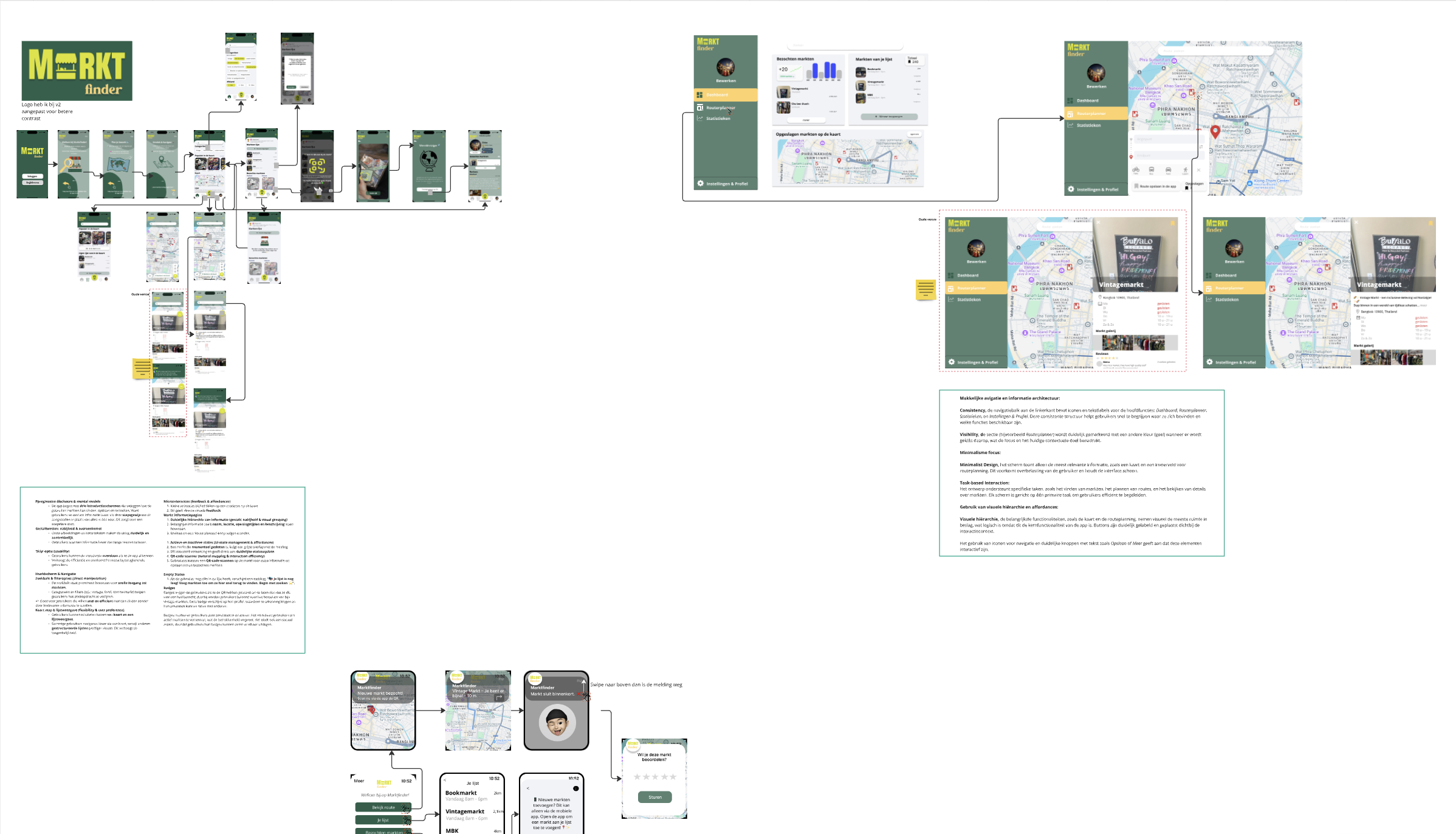Click the yellow sticky note near Oude versie desktop
The height and width of the screenshot is (834, 1456).
(925, 289)
